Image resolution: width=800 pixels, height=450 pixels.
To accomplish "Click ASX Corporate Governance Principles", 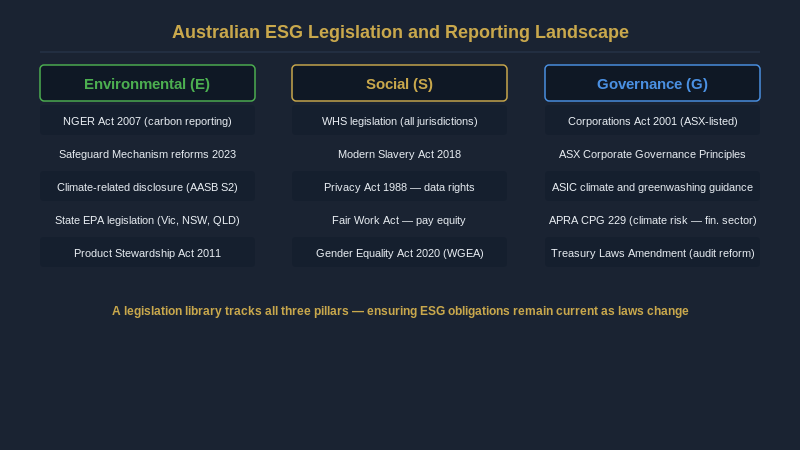I will click(x=652, y=154).
